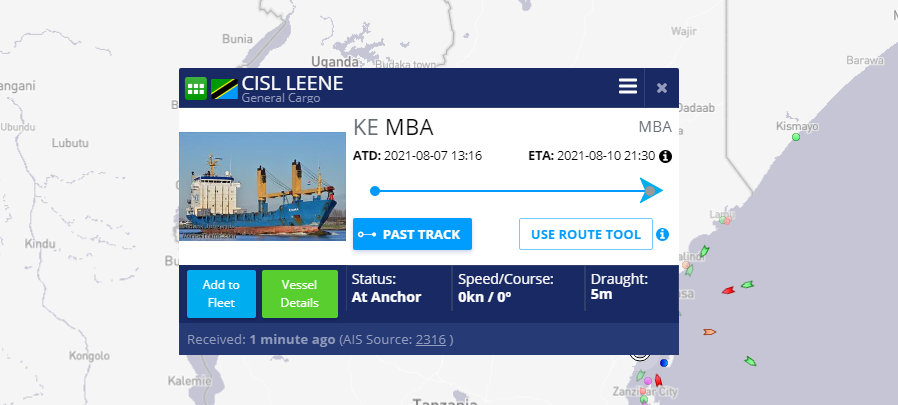Close the CISL LEENE vessel popup
The image size is (898, 405).
(x=661, y=87)
